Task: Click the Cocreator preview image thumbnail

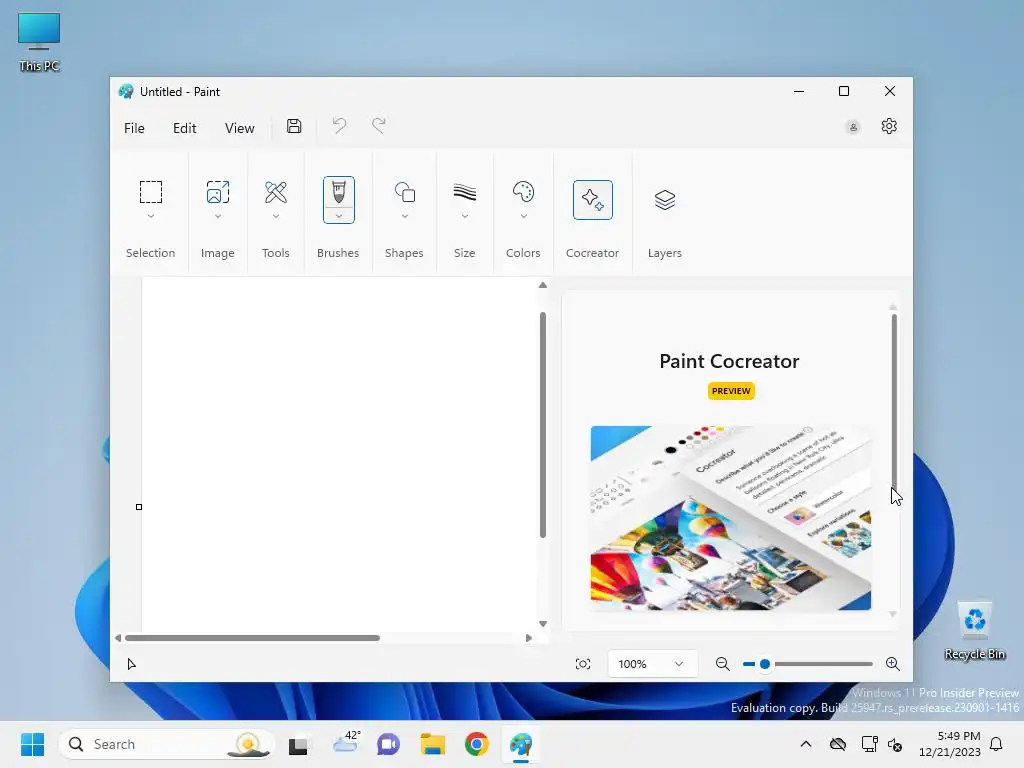Action: (x=730, y=518)
